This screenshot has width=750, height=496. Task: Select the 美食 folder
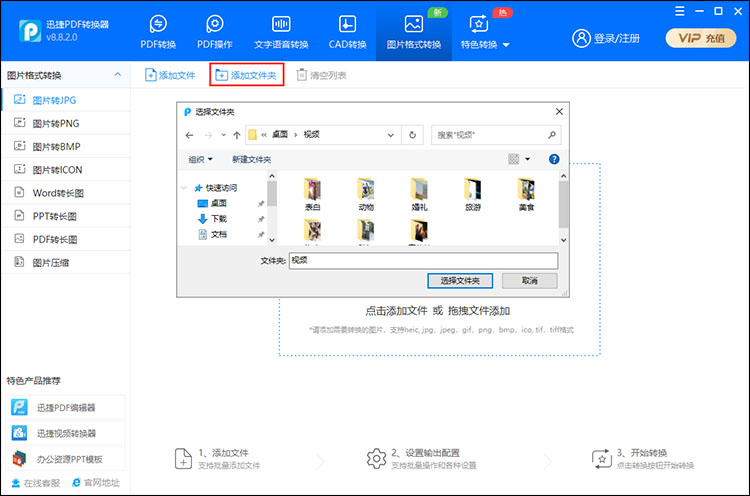[526, 195]
